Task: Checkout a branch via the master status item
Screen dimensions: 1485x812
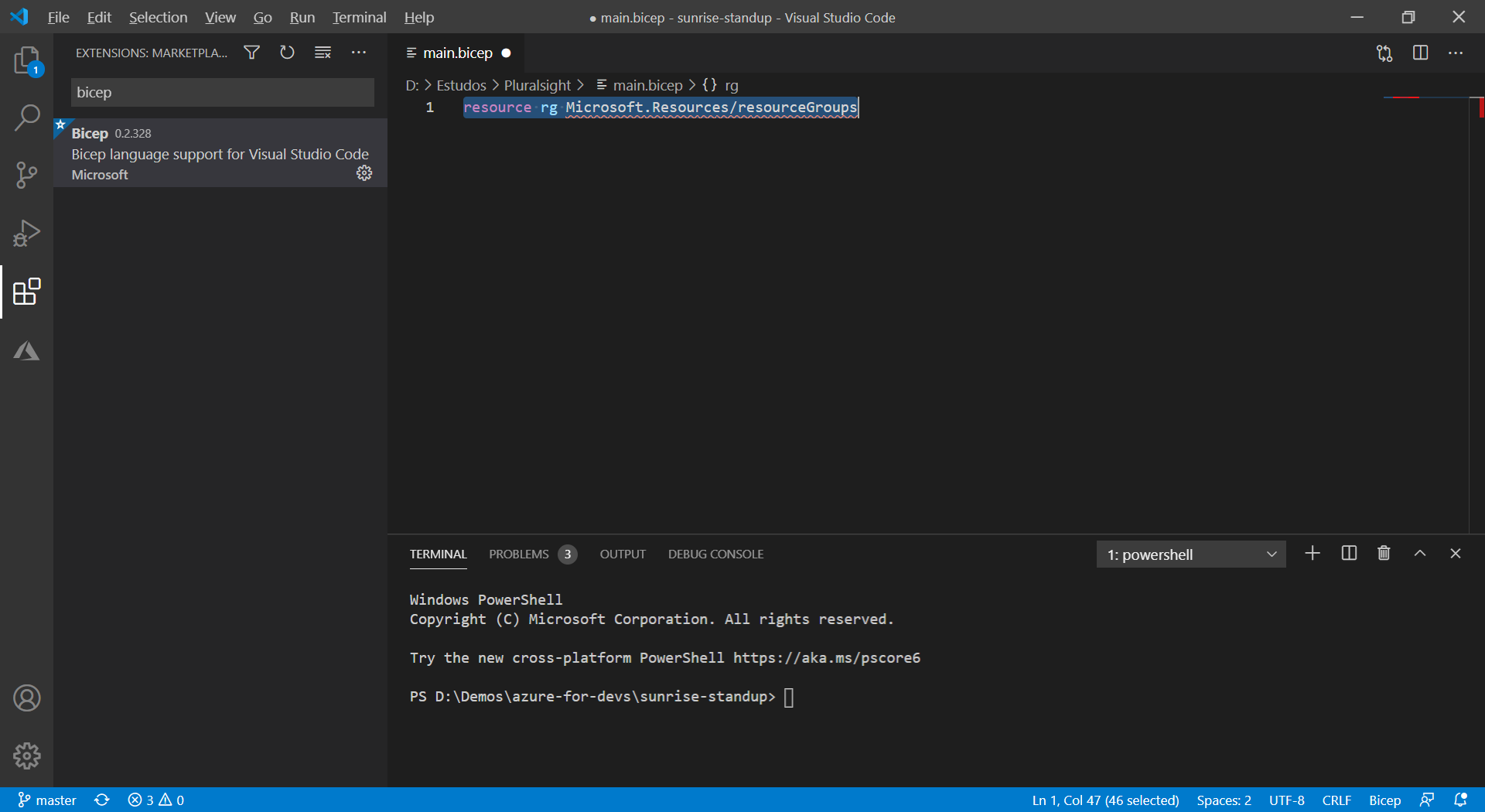Action: click(46, 800)
